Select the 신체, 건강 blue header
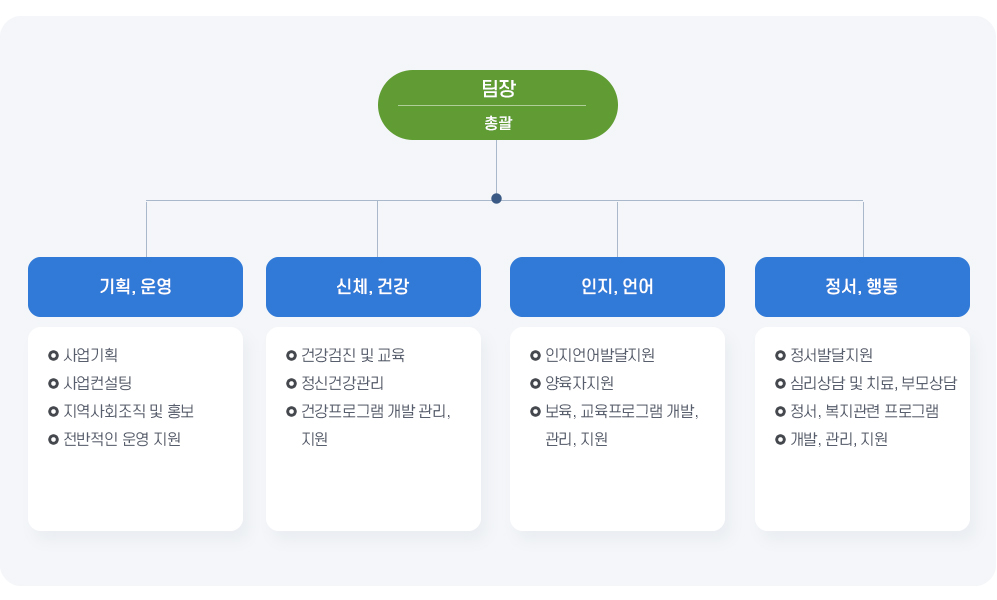This screenshot has height=600, width=997. [373, 287]
